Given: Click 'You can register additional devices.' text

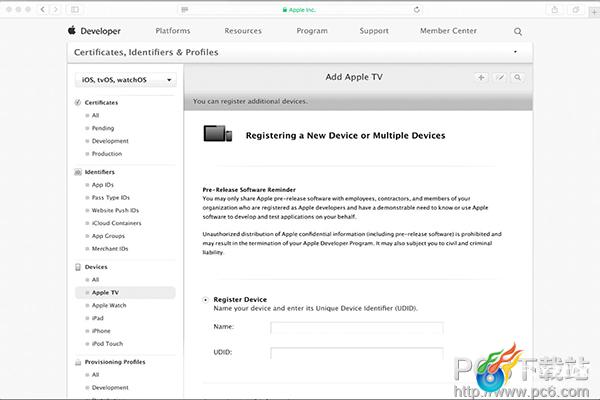Looking at the screenshot, I should 250,101.
